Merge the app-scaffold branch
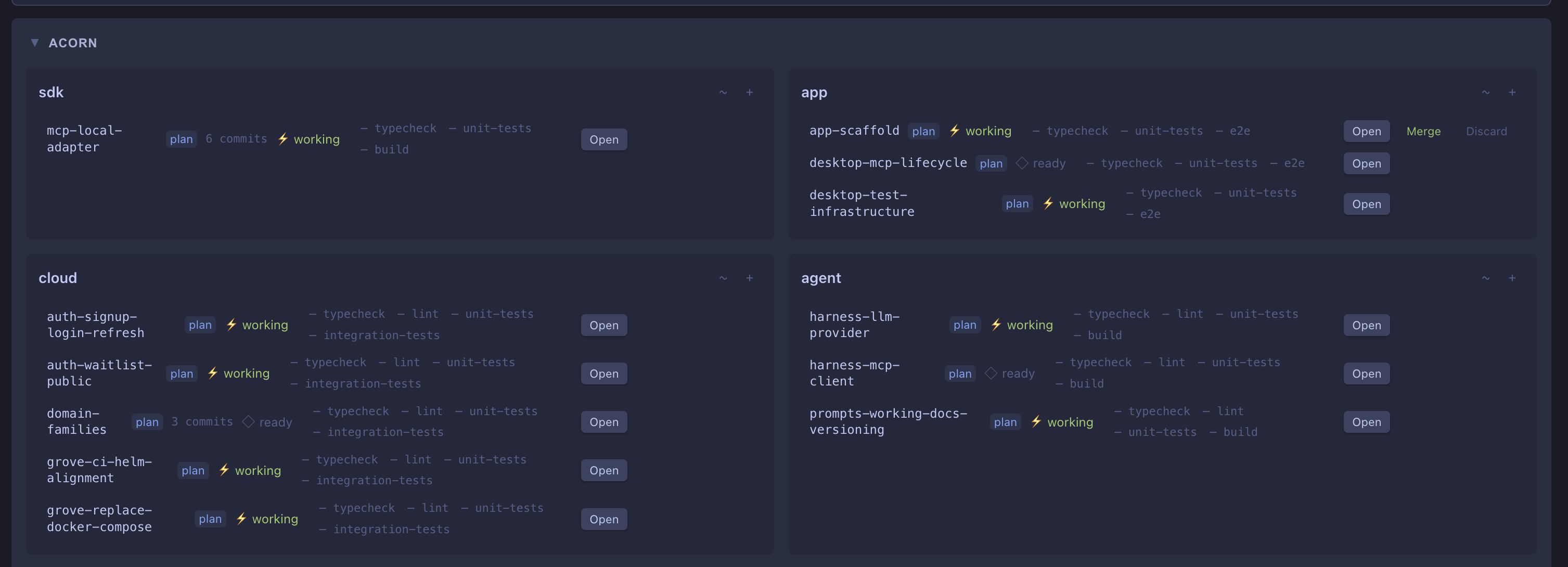The height and width of the screenshot is (567, 1568). (1424, 131)
